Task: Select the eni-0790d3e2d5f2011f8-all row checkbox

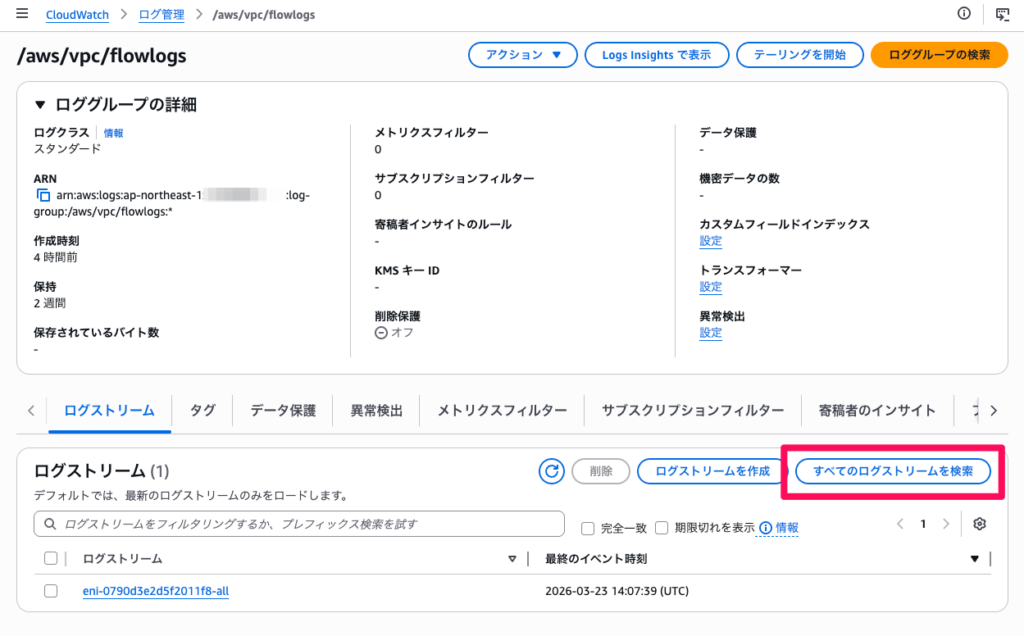Action: (51, 591)
